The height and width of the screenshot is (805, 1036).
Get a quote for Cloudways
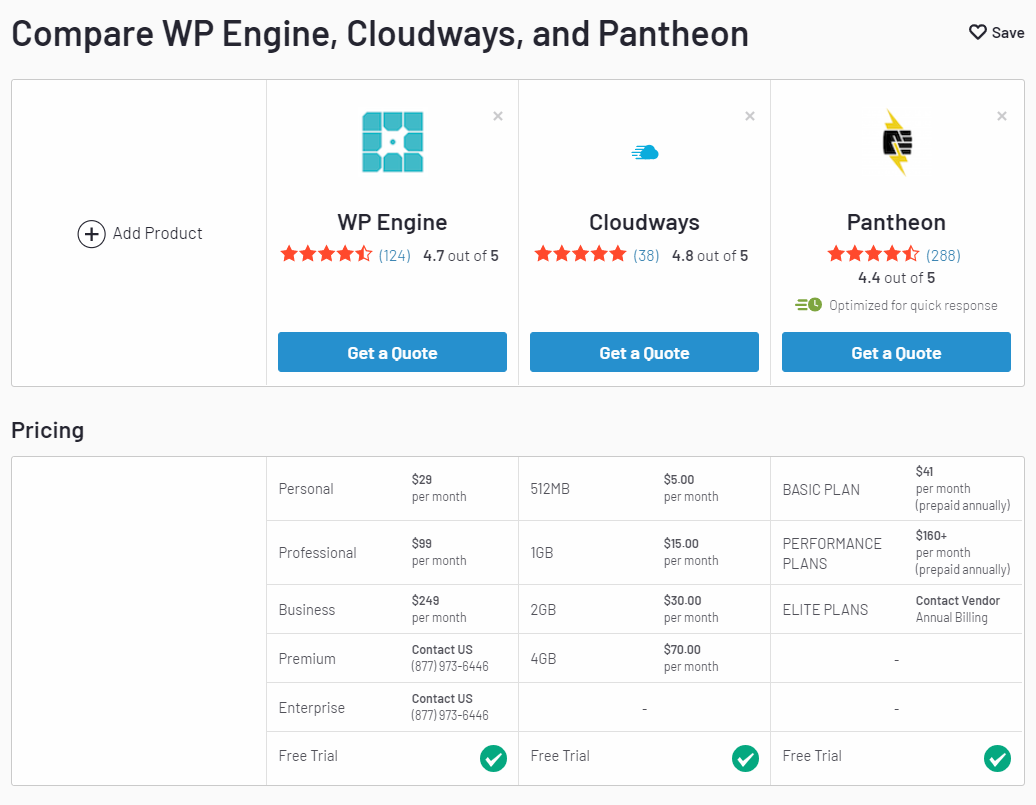(x=644, y=353)
